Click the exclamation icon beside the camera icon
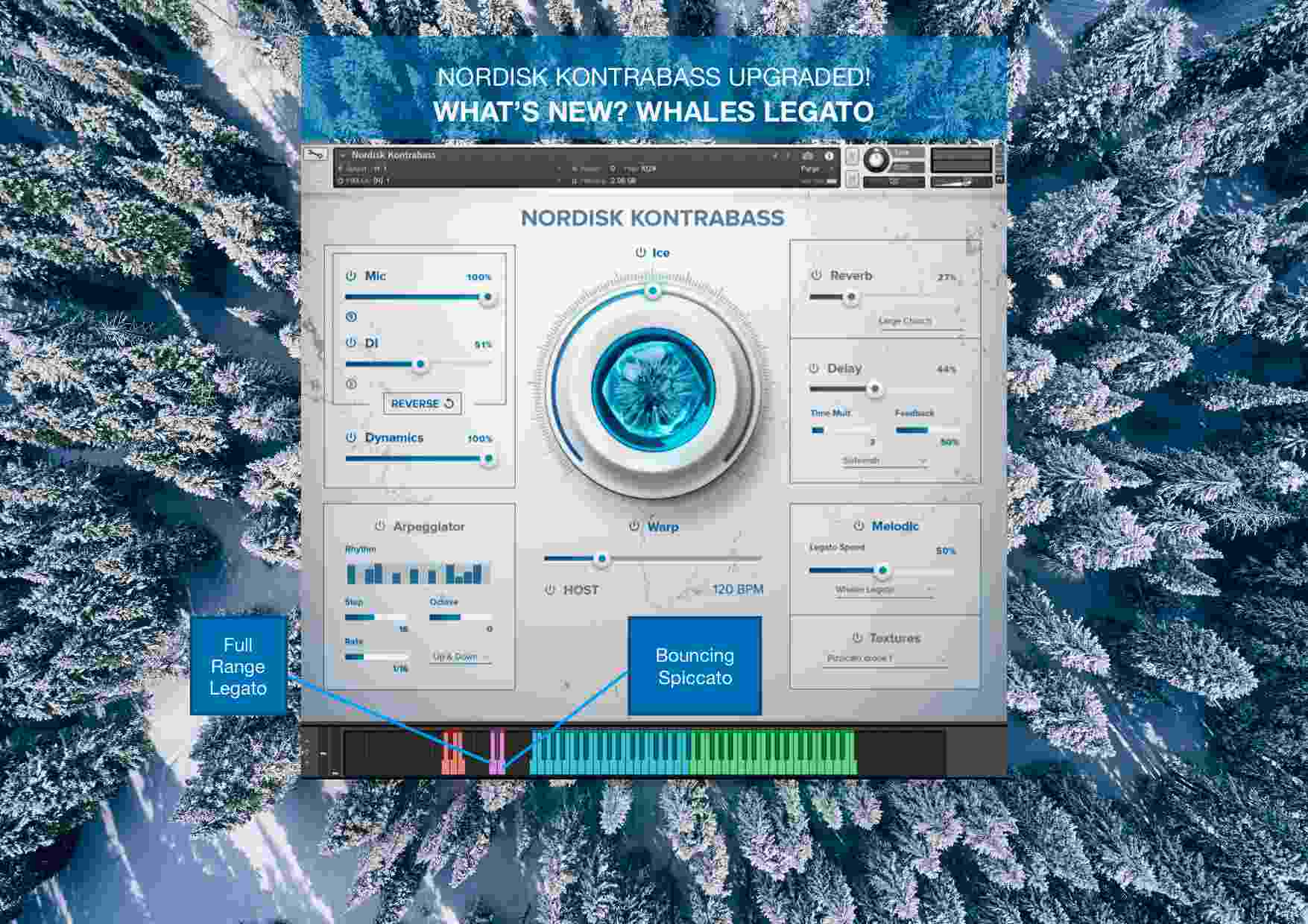 point(789,156)
